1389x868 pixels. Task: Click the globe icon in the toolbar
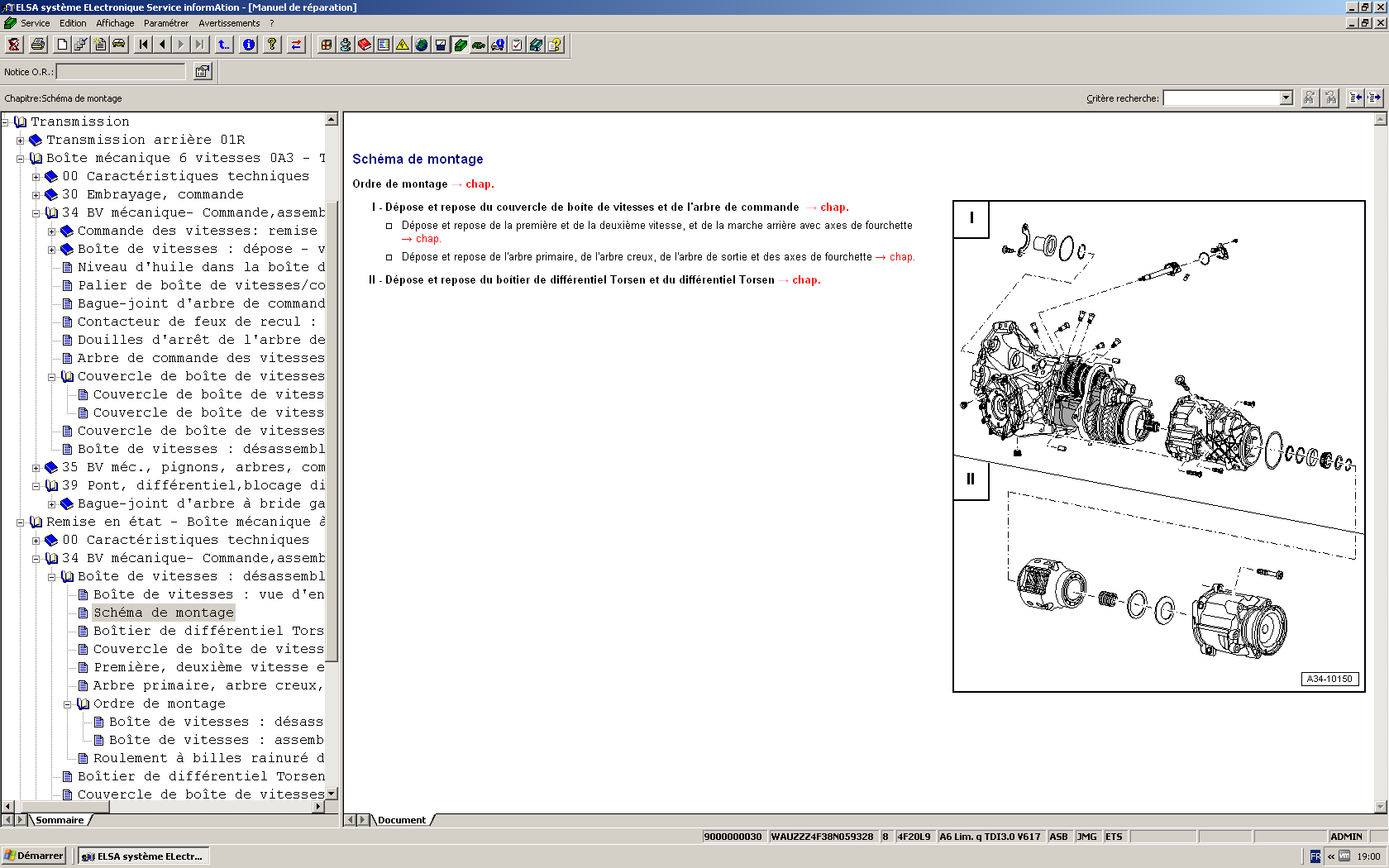(x=422, y=45)
